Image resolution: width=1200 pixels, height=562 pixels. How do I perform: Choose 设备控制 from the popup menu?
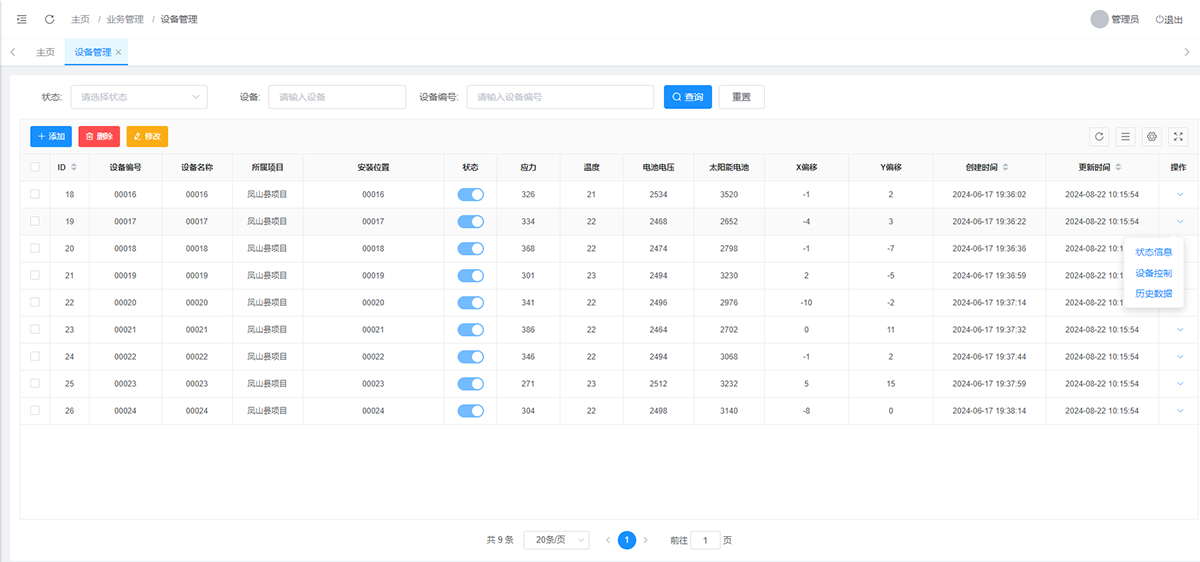coord(1153,273)
